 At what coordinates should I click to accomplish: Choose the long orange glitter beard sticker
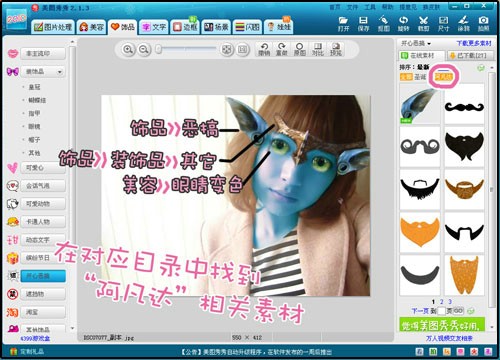(464, 275)
